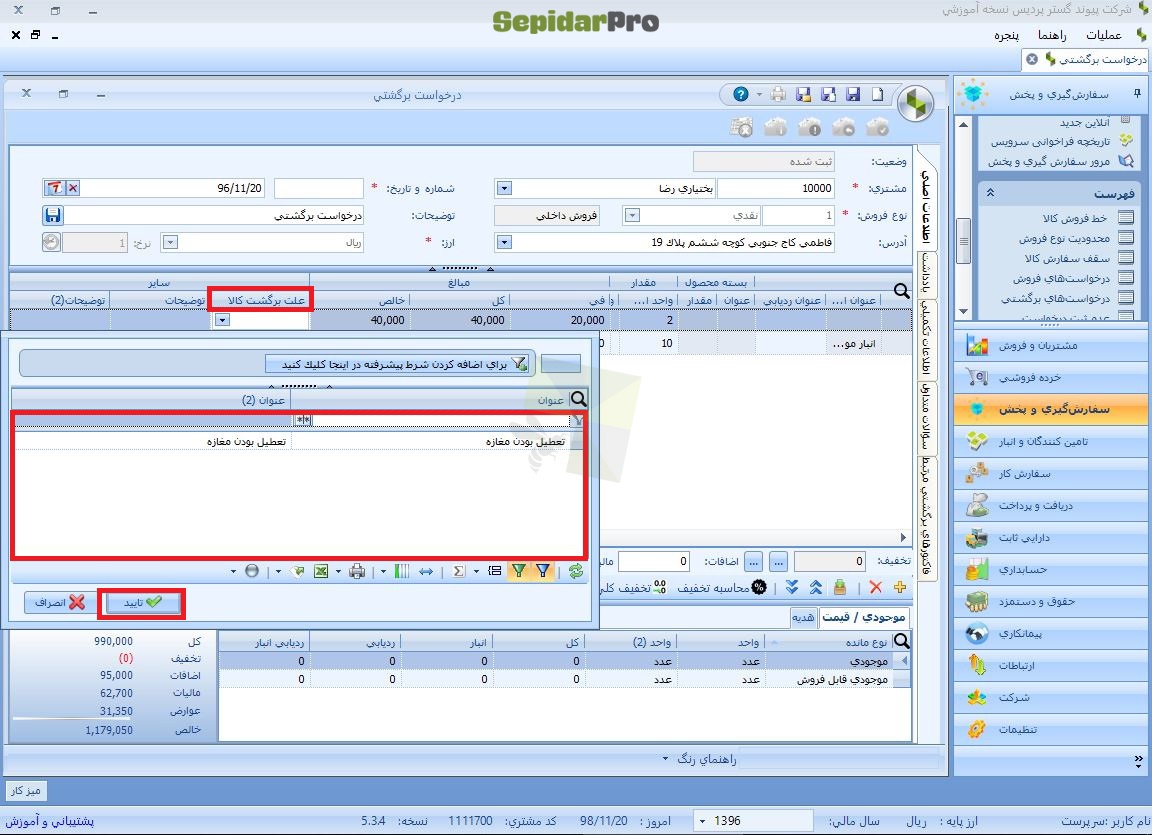The height and width of the screenshot is (835, 1152).
Task: Open خط فروش کالا in the sidebar list
Action: [x=1074, y=218]
